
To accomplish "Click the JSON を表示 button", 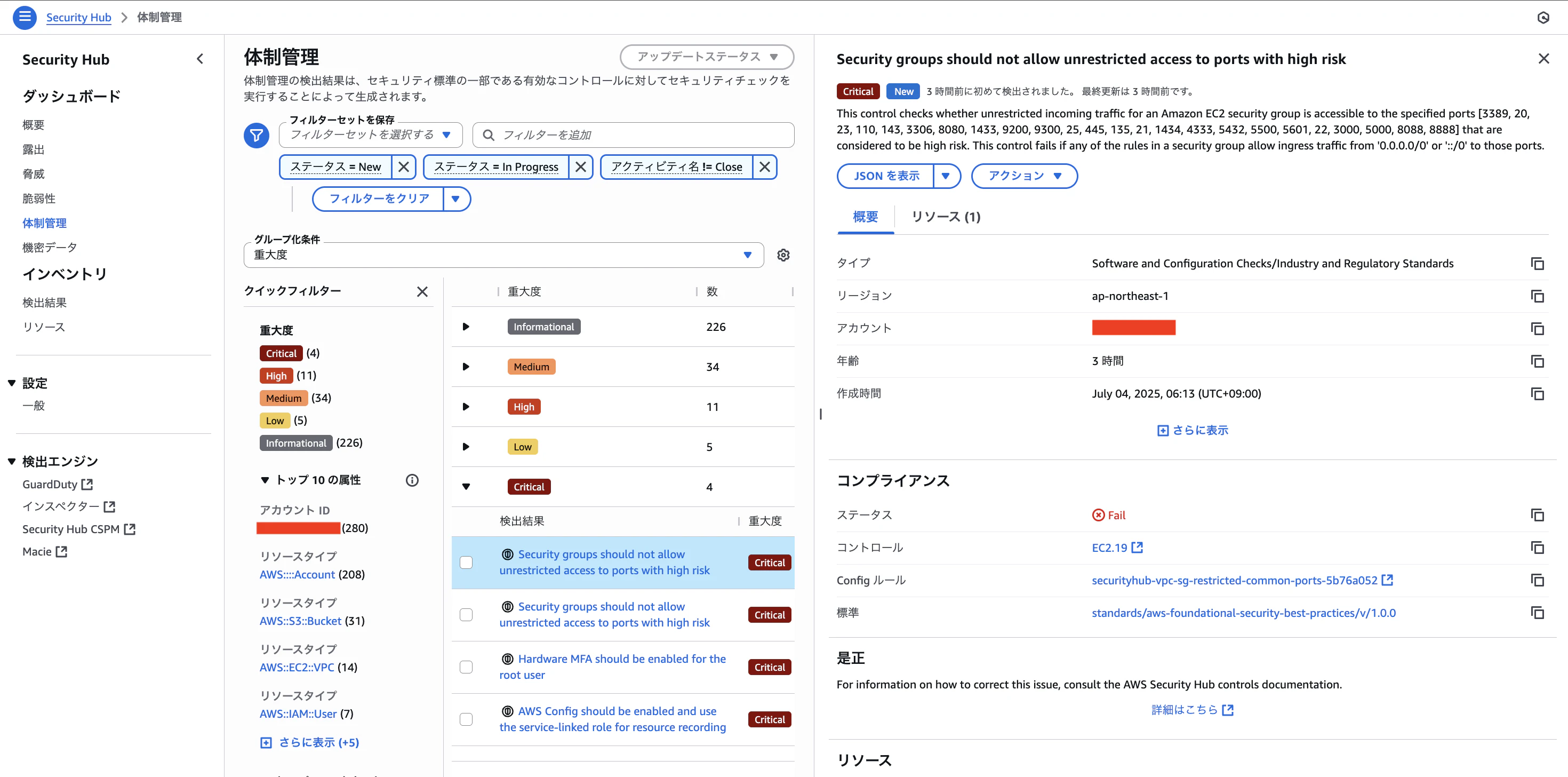I will point(886,176).
